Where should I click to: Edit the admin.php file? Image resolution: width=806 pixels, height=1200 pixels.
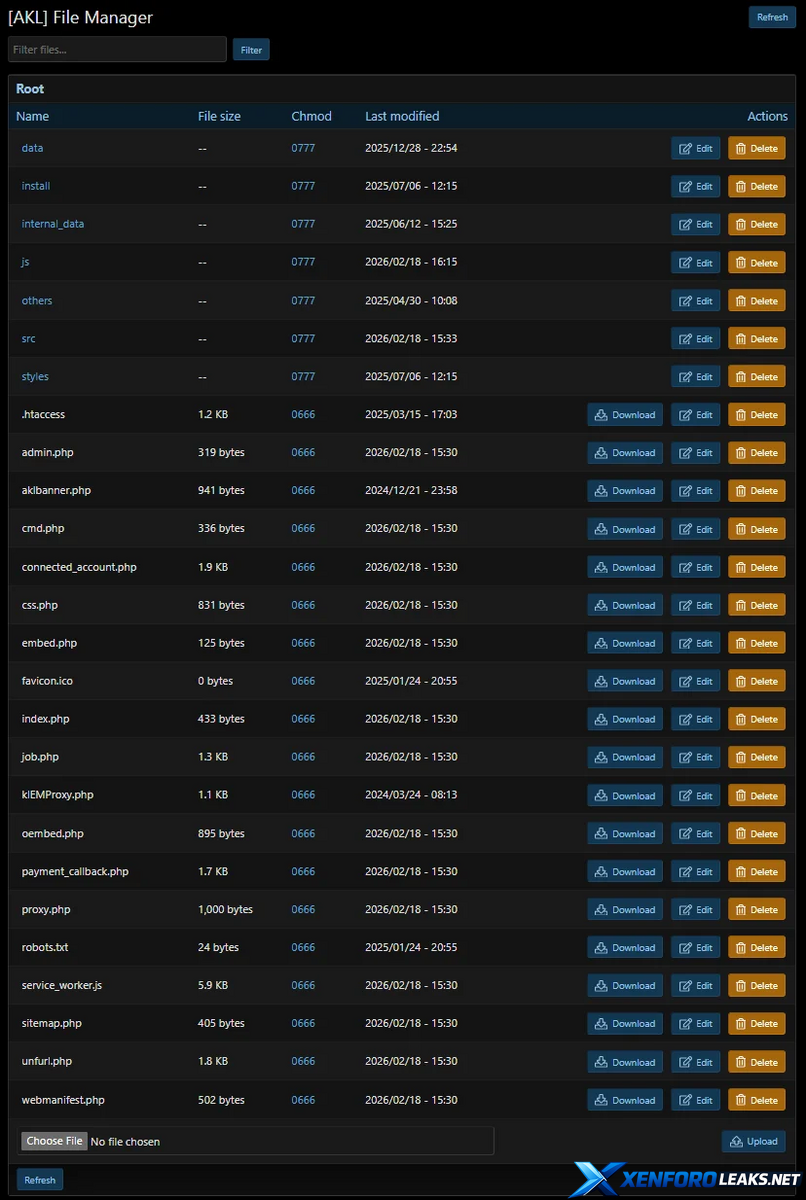pyautogui.click(x=695, y=453)
